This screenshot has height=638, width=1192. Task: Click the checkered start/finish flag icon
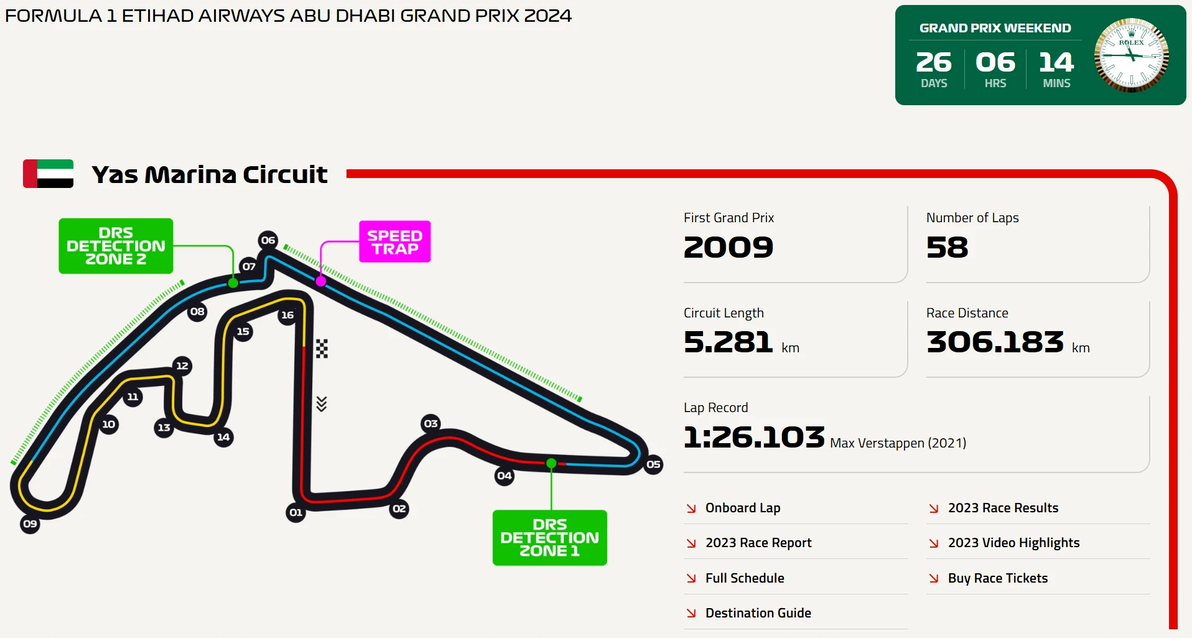point(322,348)
